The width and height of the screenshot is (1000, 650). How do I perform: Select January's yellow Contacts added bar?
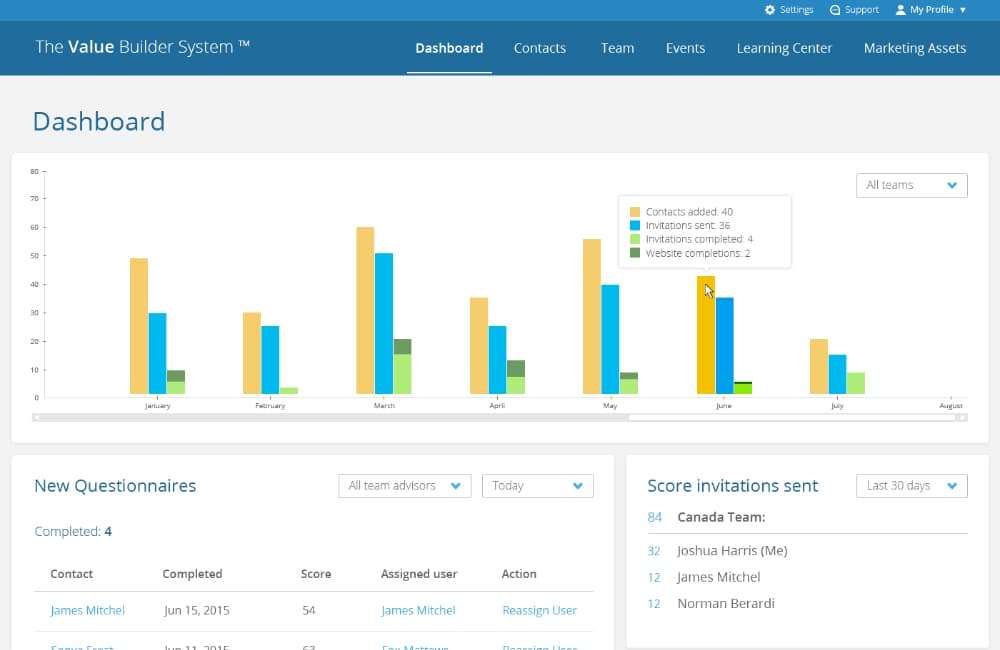point(139,326)
